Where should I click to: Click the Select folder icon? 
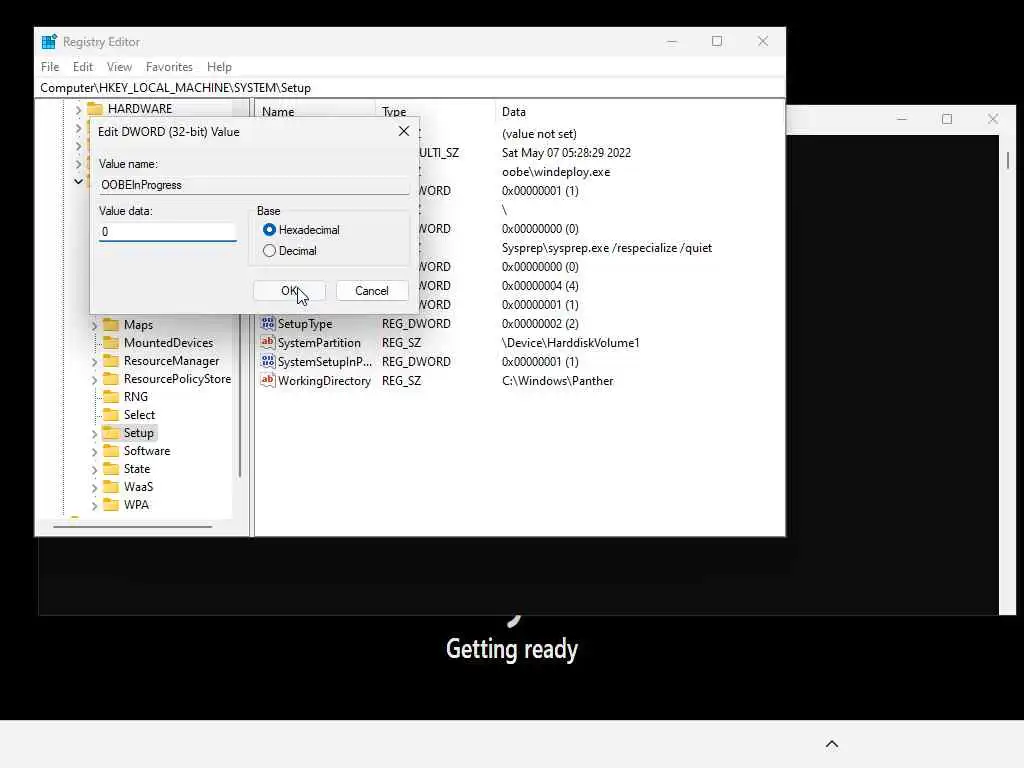112,415
